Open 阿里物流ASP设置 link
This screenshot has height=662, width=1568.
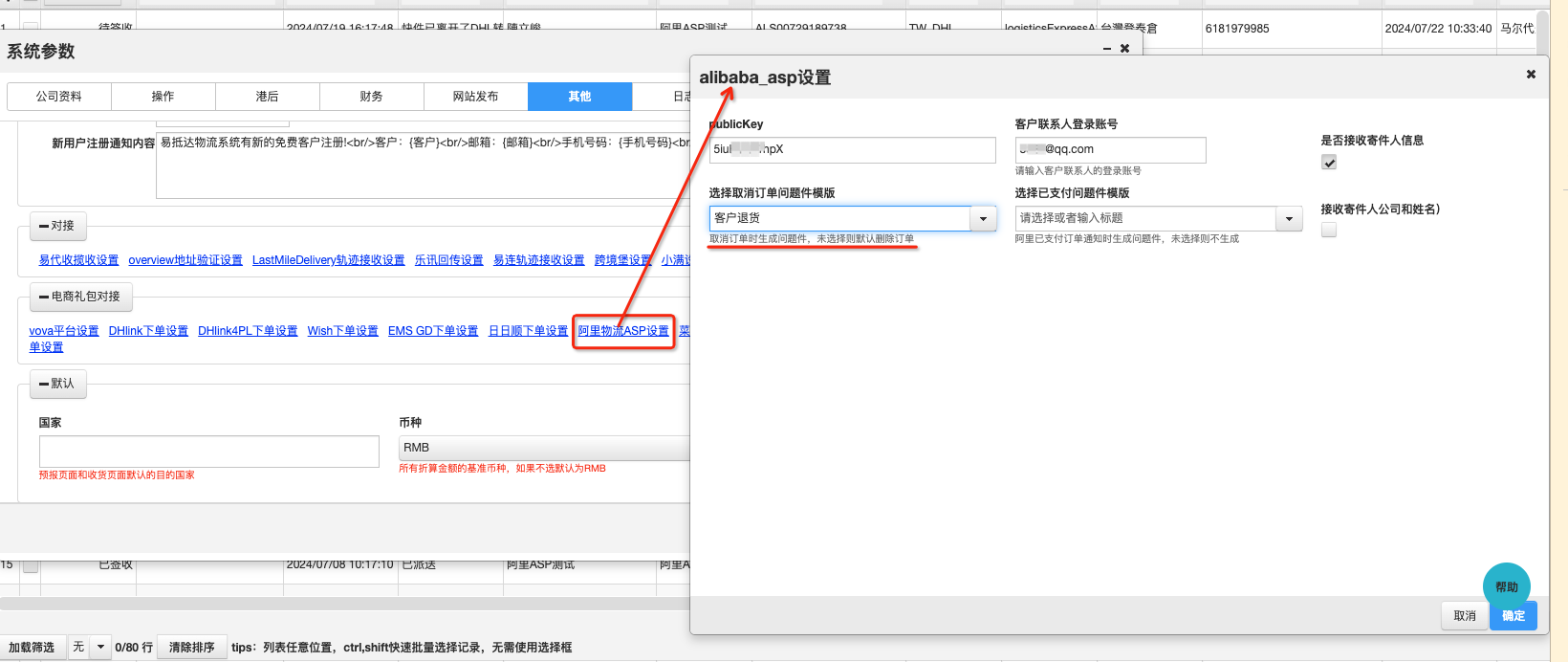pyautogui.click(x=623, y=331)
